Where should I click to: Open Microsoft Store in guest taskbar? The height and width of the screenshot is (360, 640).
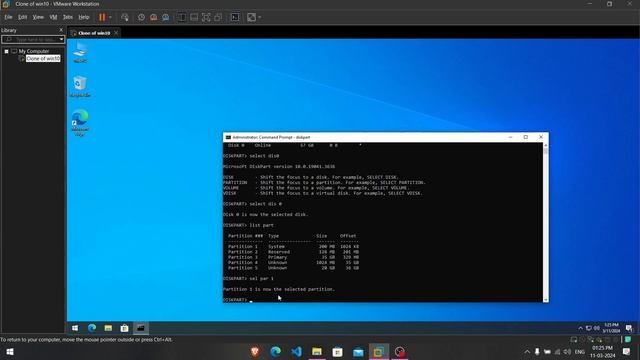pyautogui.click(x=124, y=328)
